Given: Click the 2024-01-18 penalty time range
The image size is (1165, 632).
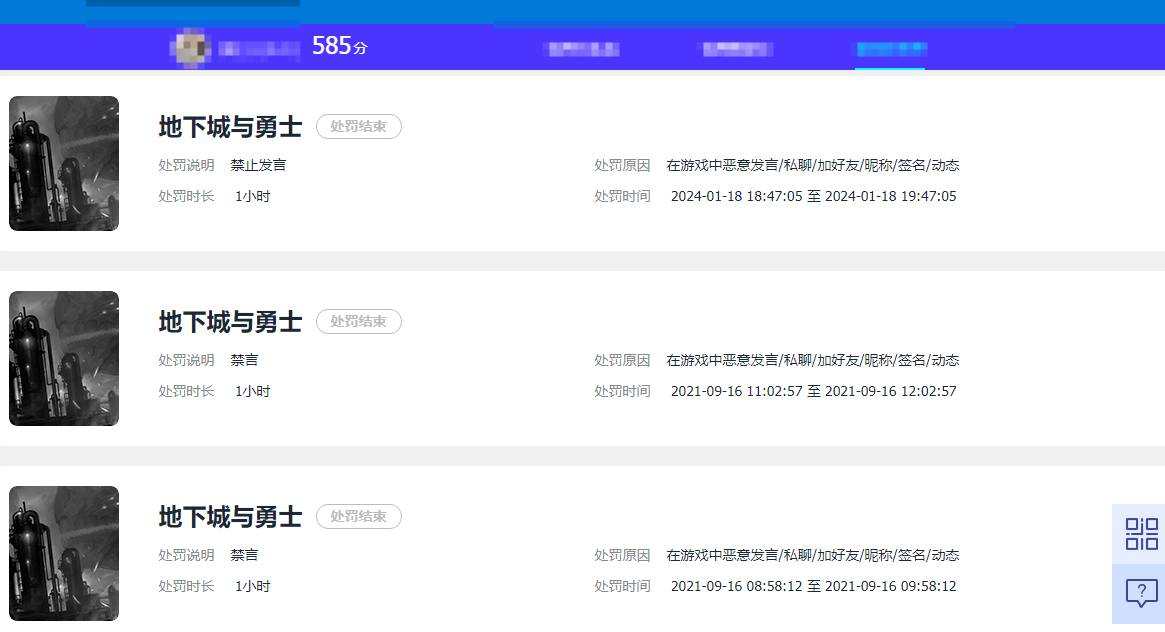Looking at the screenshot, I should point(814,196).
